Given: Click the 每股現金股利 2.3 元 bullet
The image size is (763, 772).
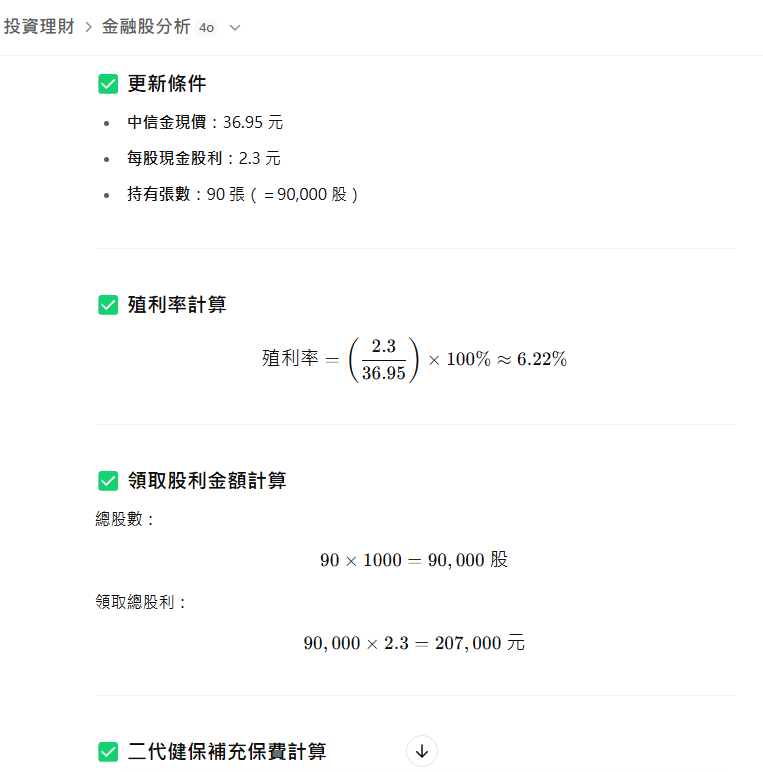Looking at the screenshot, I should (x=204, y=158).
